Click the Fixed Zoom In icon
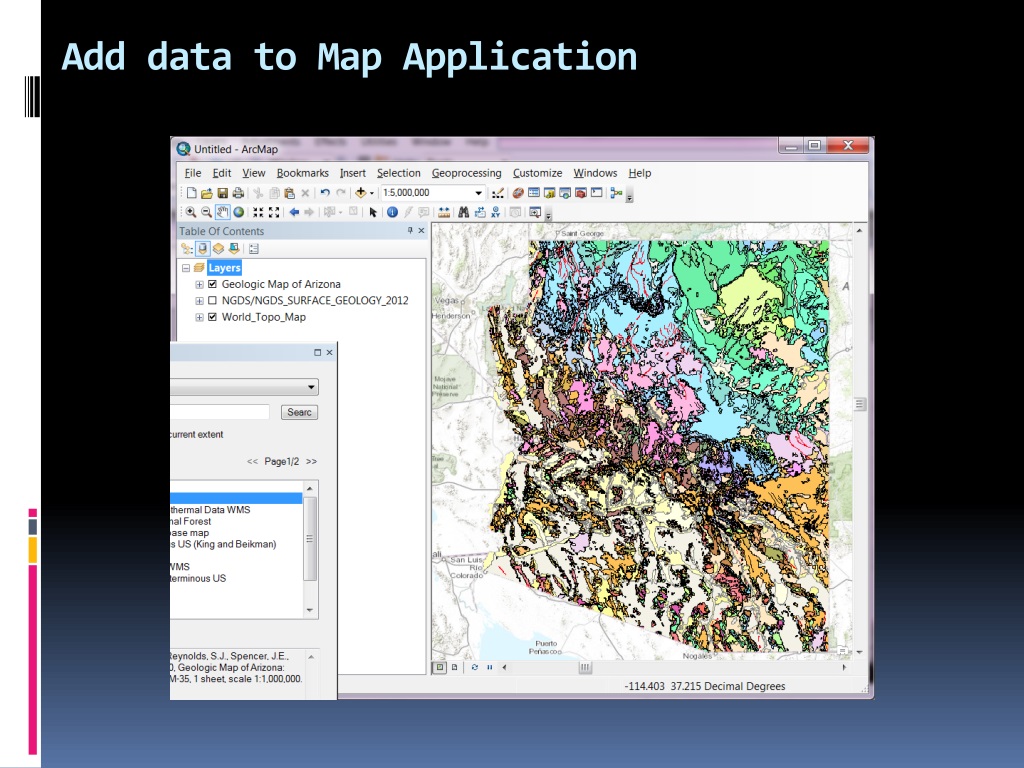Viewport: 1024px width, 768px height. pos(258,212)
